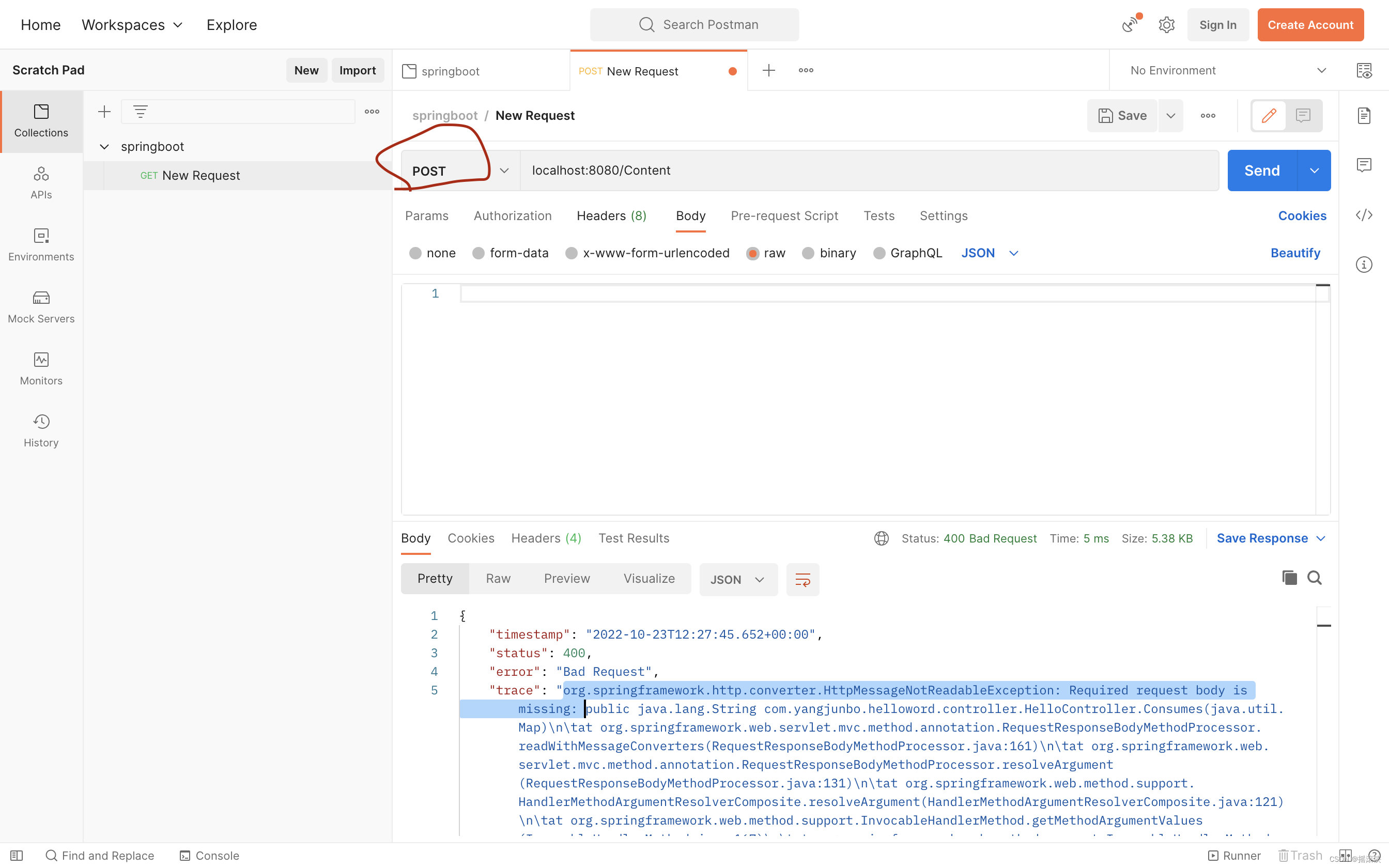Click the Beautify link
This screenshot has height=868, width=1389.
tap(1295, 253)
